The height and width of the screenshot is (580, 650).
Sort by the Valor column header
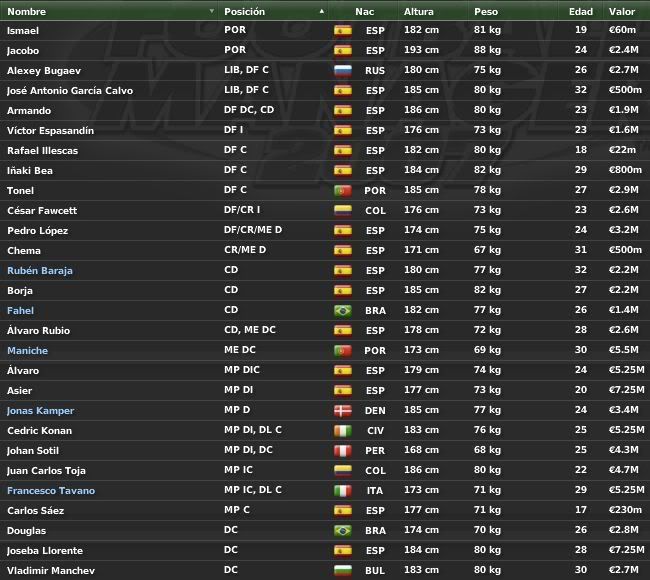[x=622, y=11]
